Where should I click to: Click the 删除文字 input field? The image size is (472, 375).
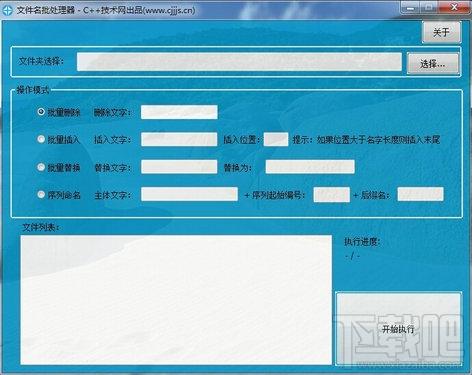(179, 112)
